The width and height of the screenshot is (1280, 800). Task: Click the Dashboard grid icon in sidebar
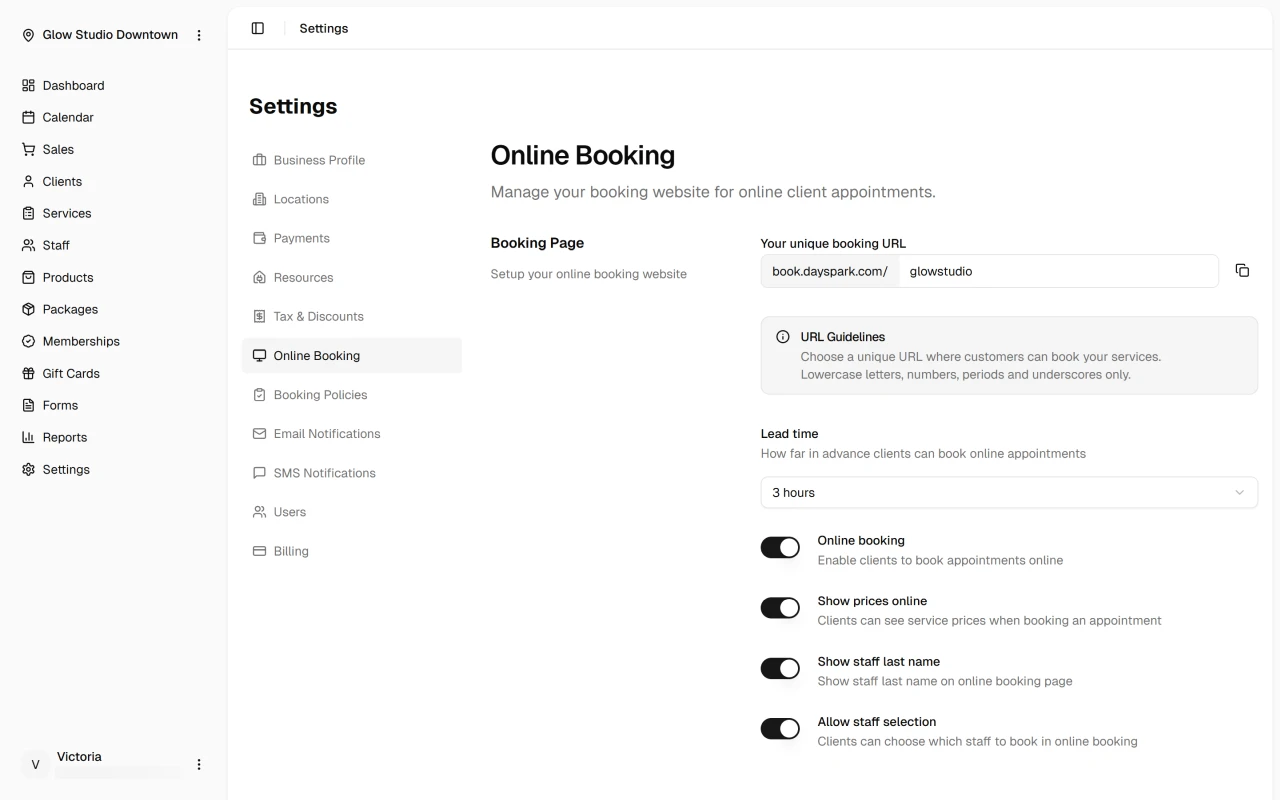point(28,86)
